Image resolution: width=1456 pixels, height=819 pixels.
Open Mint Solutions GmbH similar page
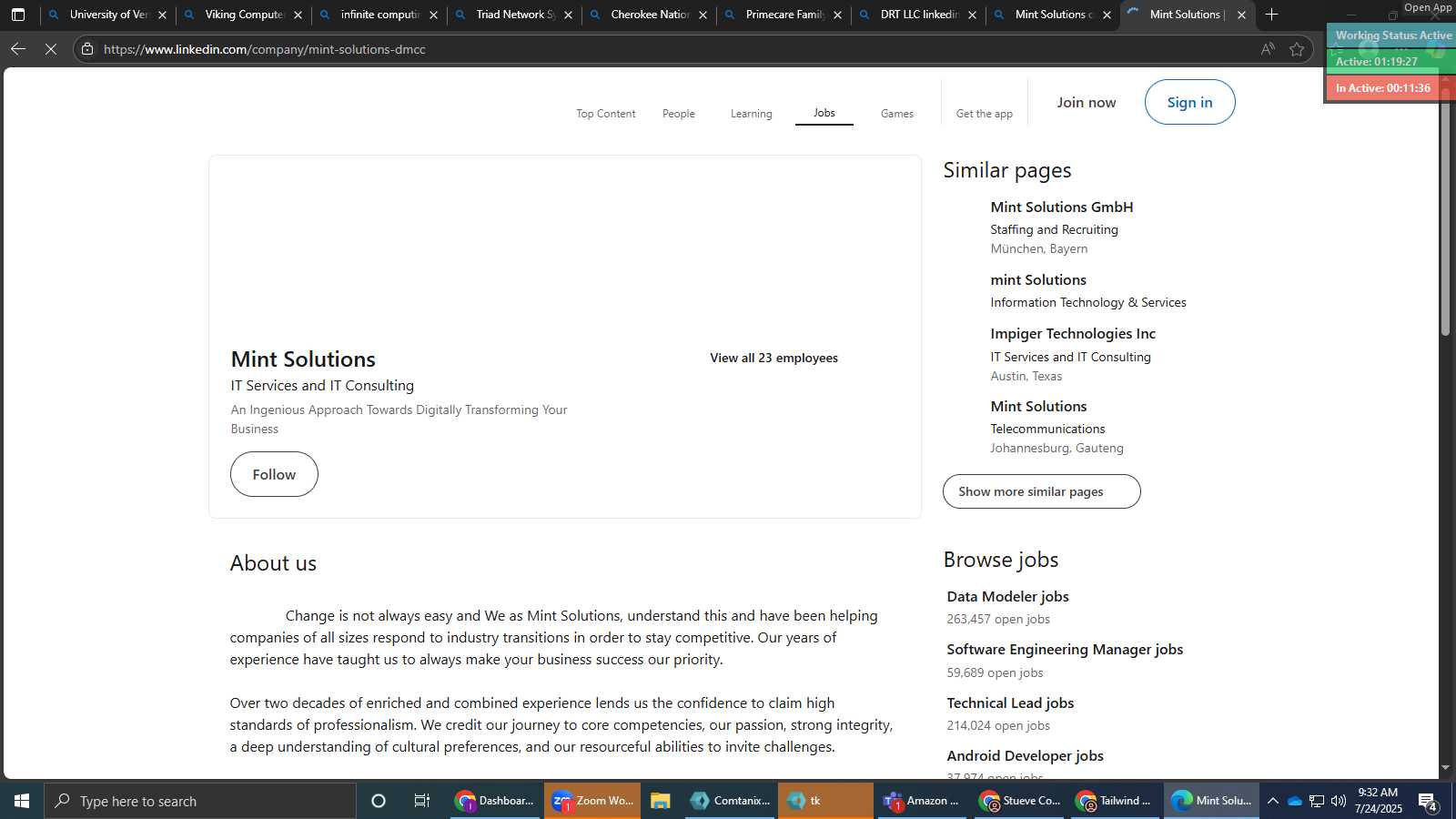tap(1061, 207)
